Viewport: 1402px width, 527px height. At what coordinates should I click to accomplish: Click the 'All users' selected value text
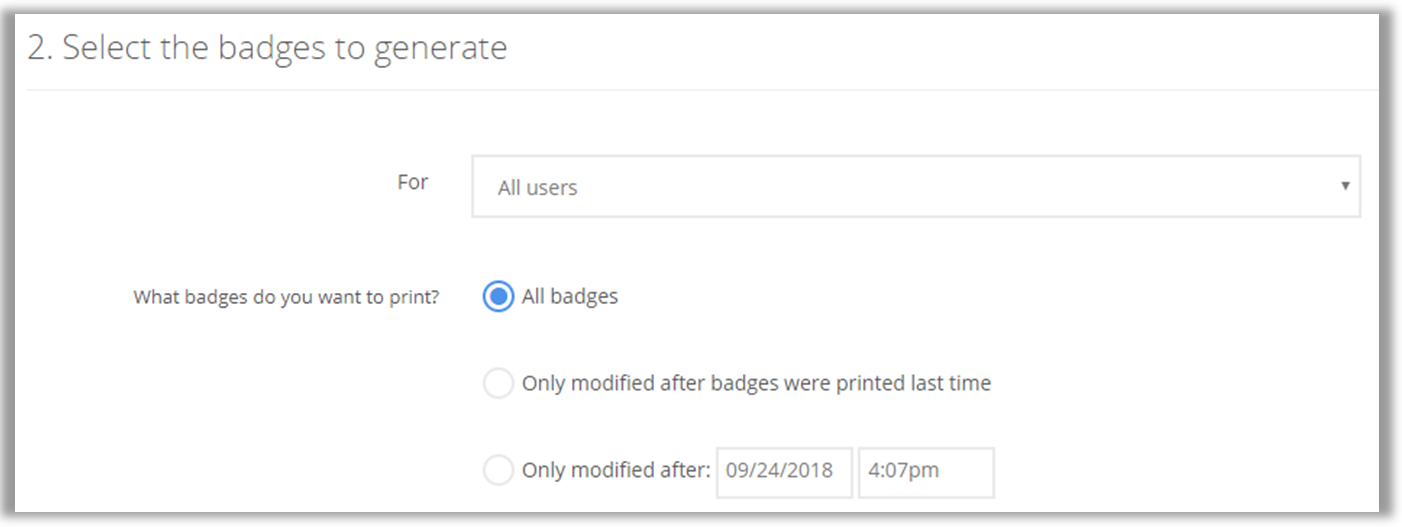point(538,188)
